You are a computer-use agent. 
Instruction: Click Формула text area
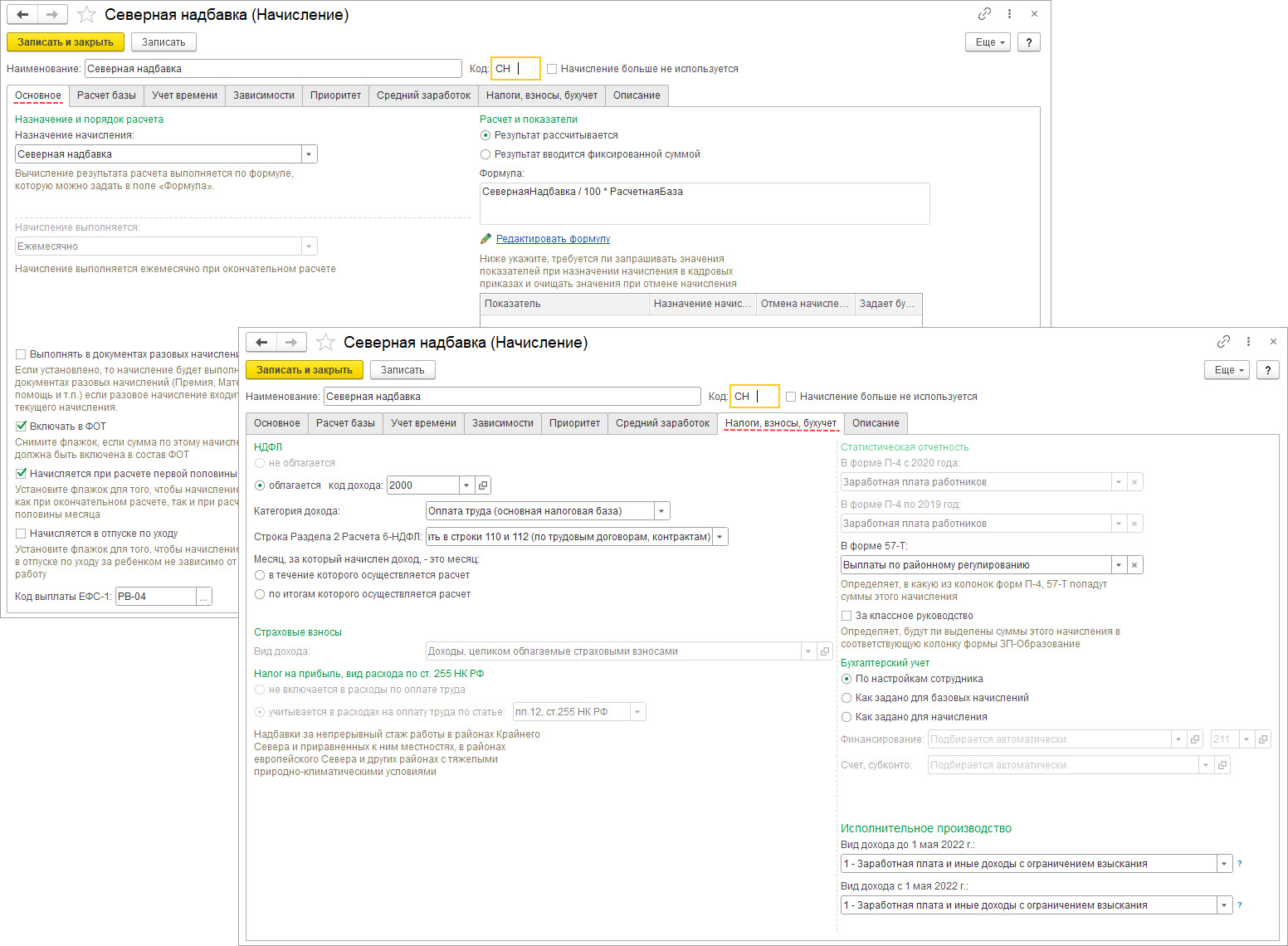point(705,204)
